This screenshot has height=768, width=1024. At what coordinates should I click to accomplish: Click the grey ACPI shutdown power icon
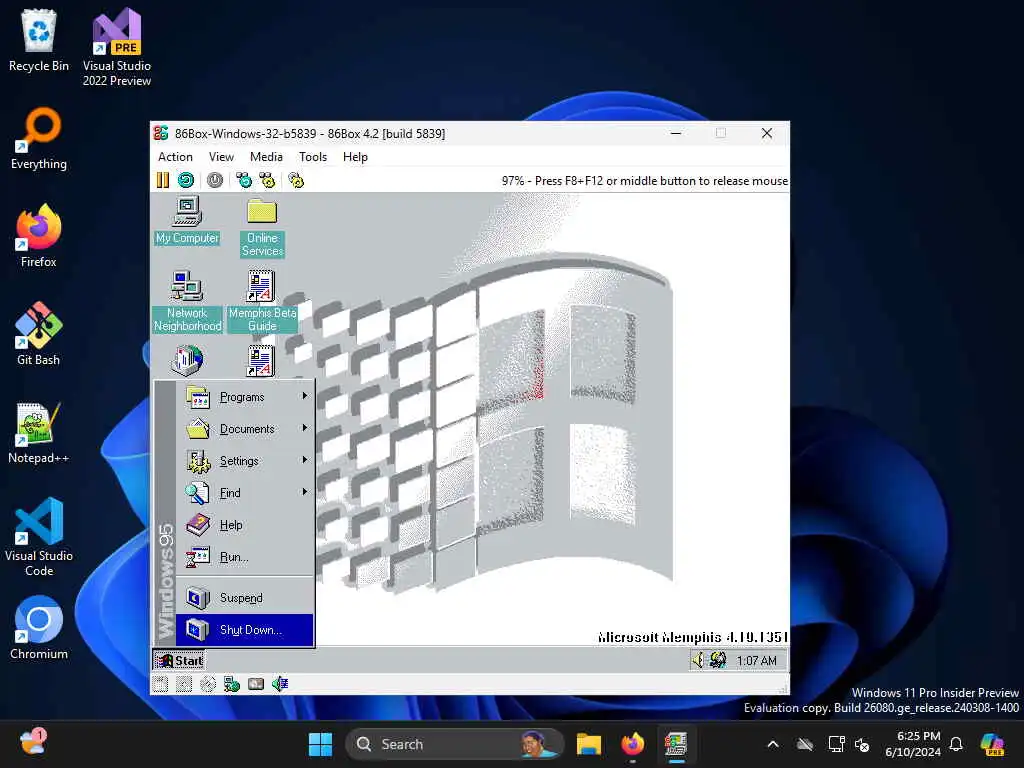[x=215, y=180]
